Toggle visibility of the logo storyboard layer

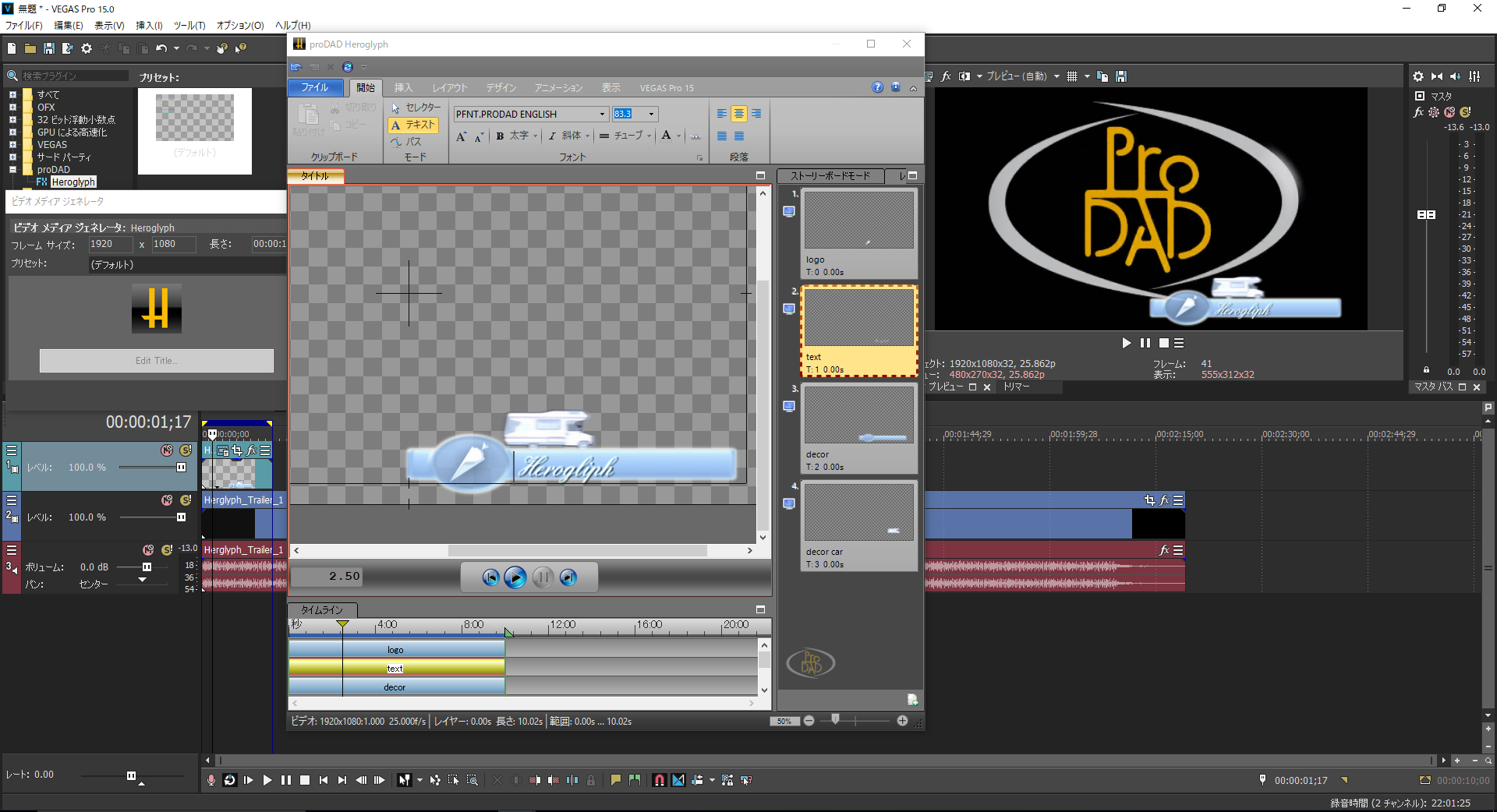(x=789, y=211)
